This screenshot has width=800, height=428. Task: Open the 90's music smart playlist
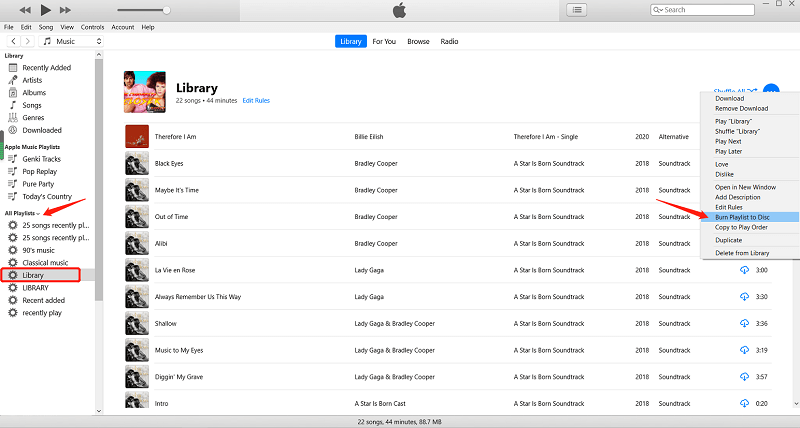(38, 250)
